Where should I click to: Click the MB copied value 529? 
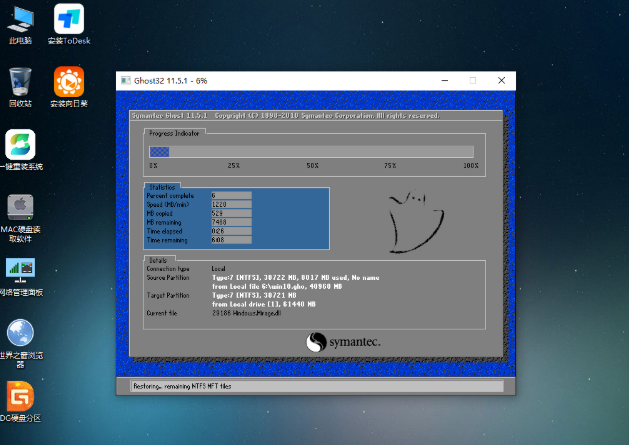point(231,213)
